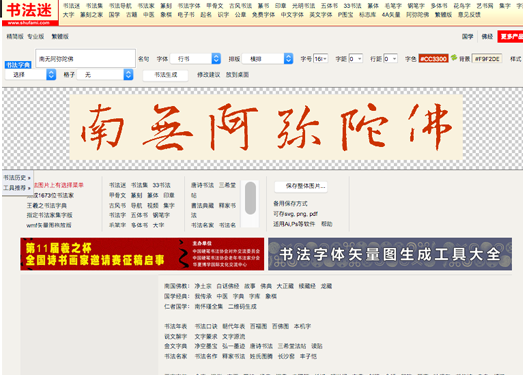Click the 放到桌面 link
The height and width of the screenshot is (375, 523).
coord(237,75)
